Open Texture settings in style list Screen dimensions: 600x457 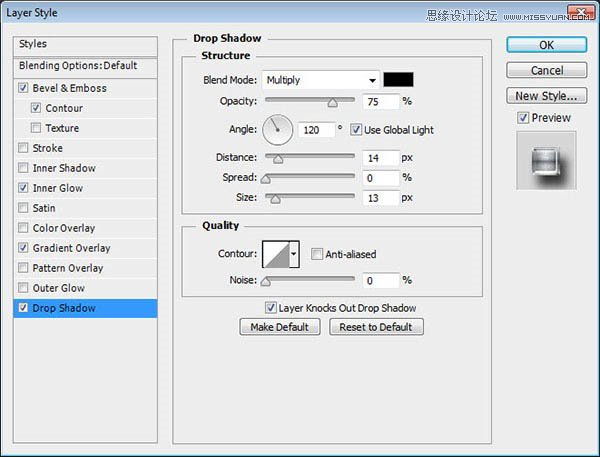point(62,128)
